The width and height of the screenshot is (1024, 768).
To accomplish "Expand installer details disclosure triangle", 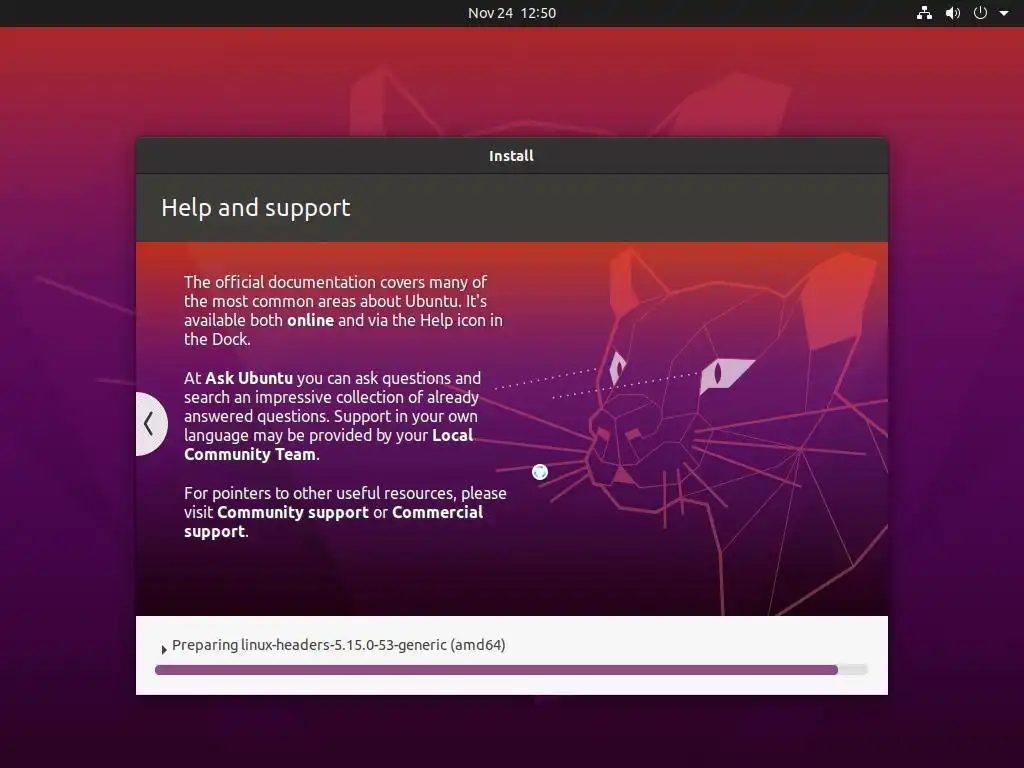I will [x=164, y=649].
